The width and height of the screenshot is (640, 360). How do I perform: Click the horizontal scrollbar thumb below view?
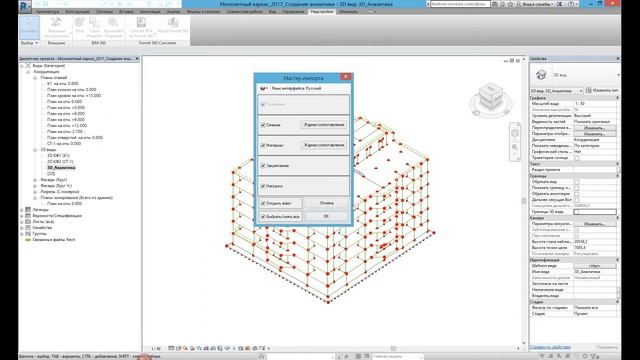(393, 349)
